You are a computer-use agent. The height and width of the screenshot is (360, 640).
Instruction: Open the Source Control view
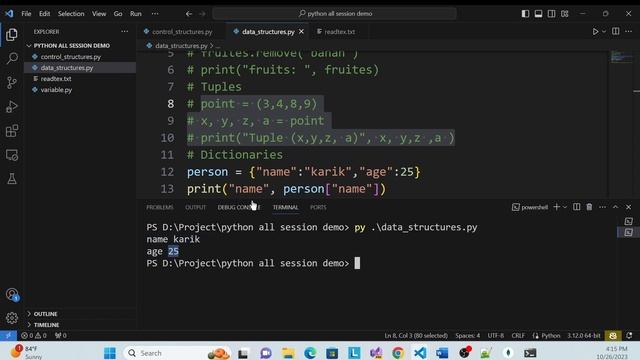coord(12,82)
